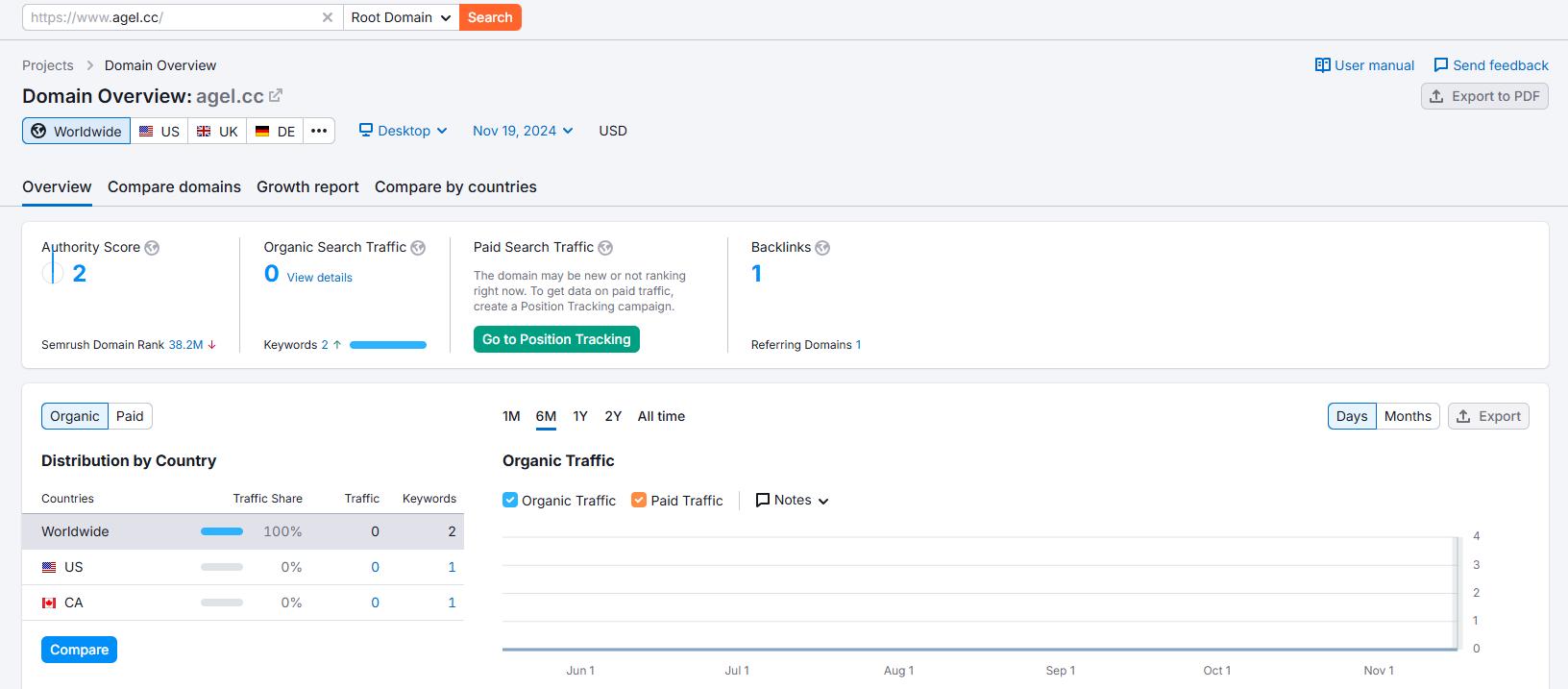Select Months chart granularity
This screenshot has width=1568, height=689.
coord(1408,416)
